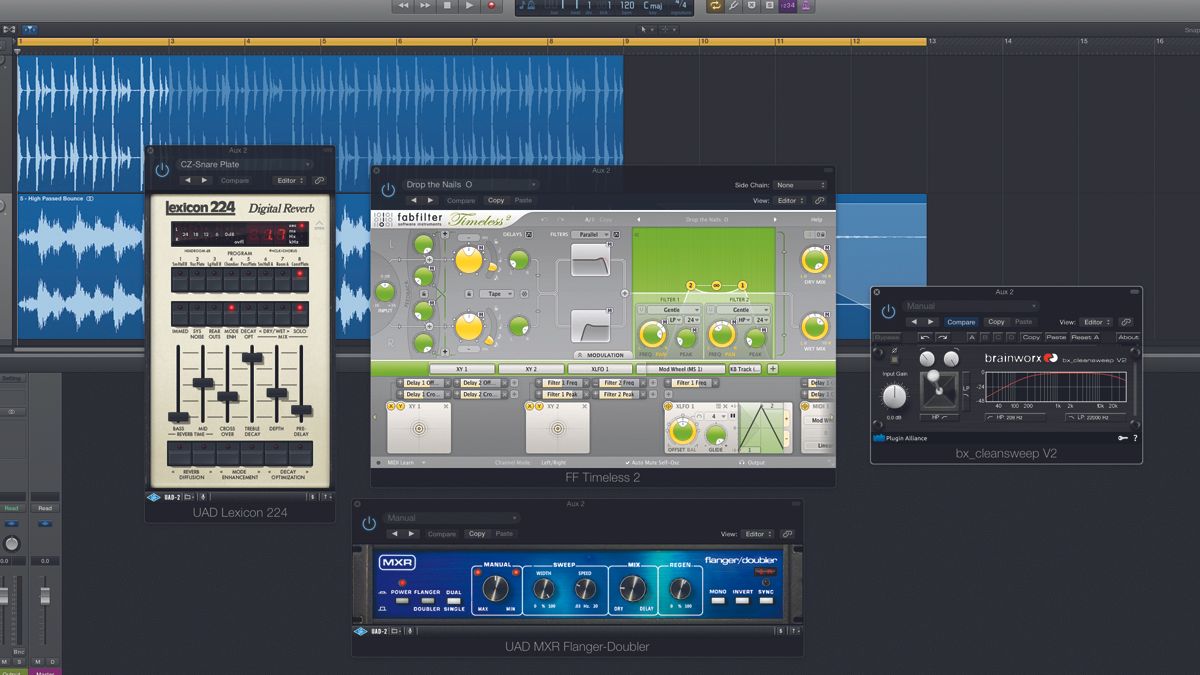The image size is (1200, 675).
Task: Select the Mod Wheel (MS 1) tab
Action: tap(680, 369)
